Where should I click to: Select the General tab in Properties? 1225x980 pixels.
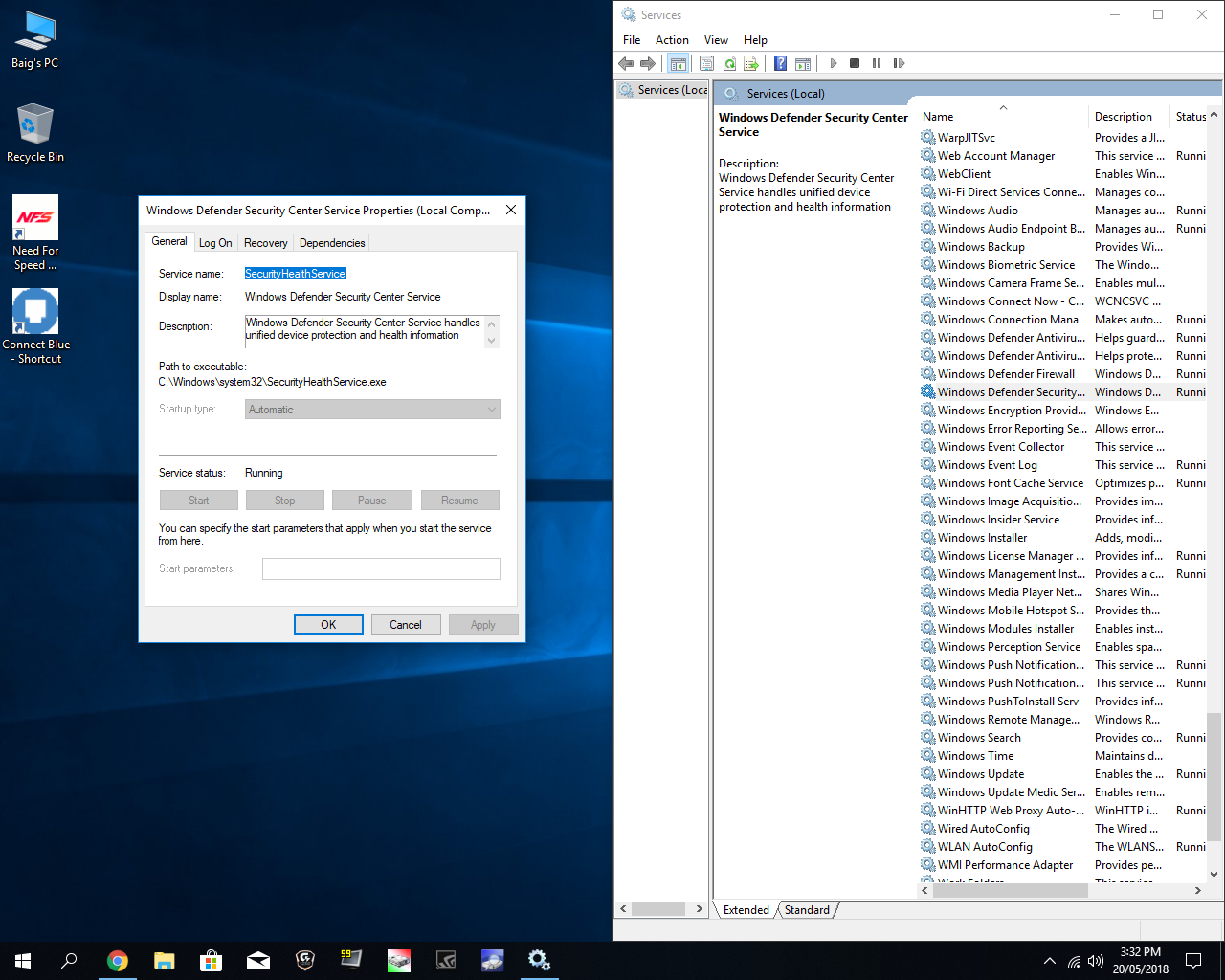169,241
